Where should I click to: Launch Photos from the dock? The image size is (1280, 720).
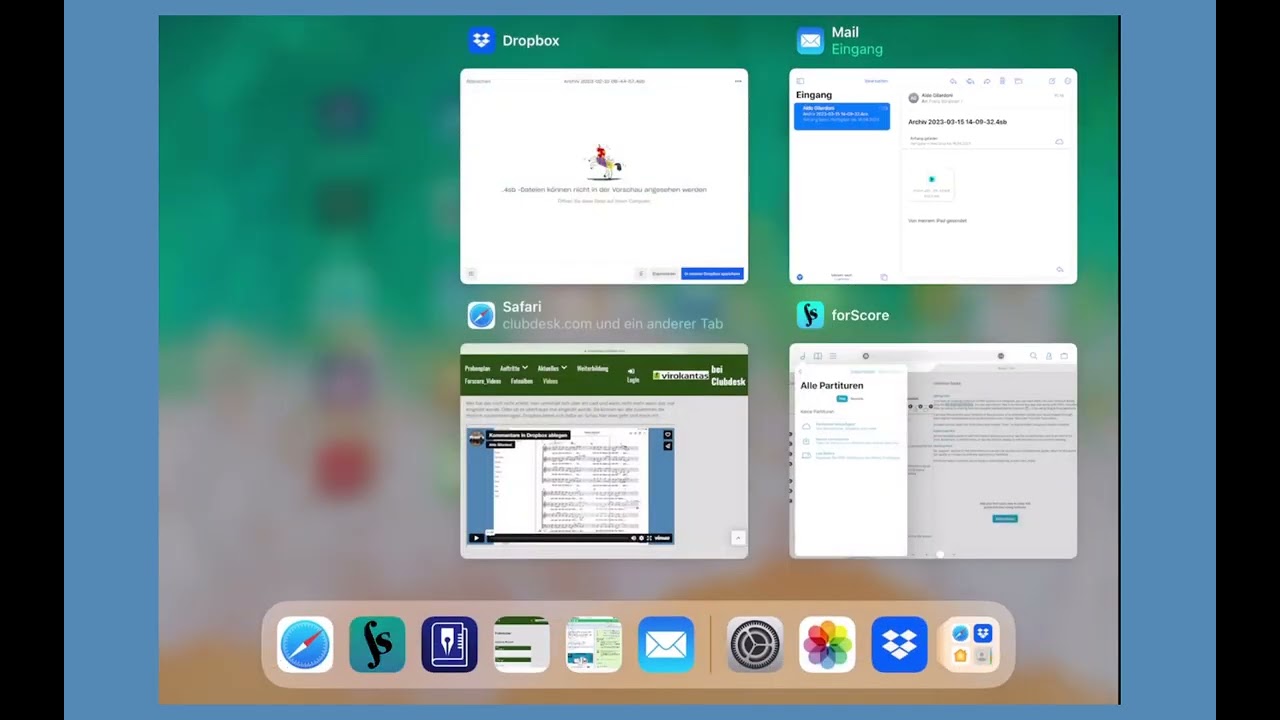(x=827, y=644)
